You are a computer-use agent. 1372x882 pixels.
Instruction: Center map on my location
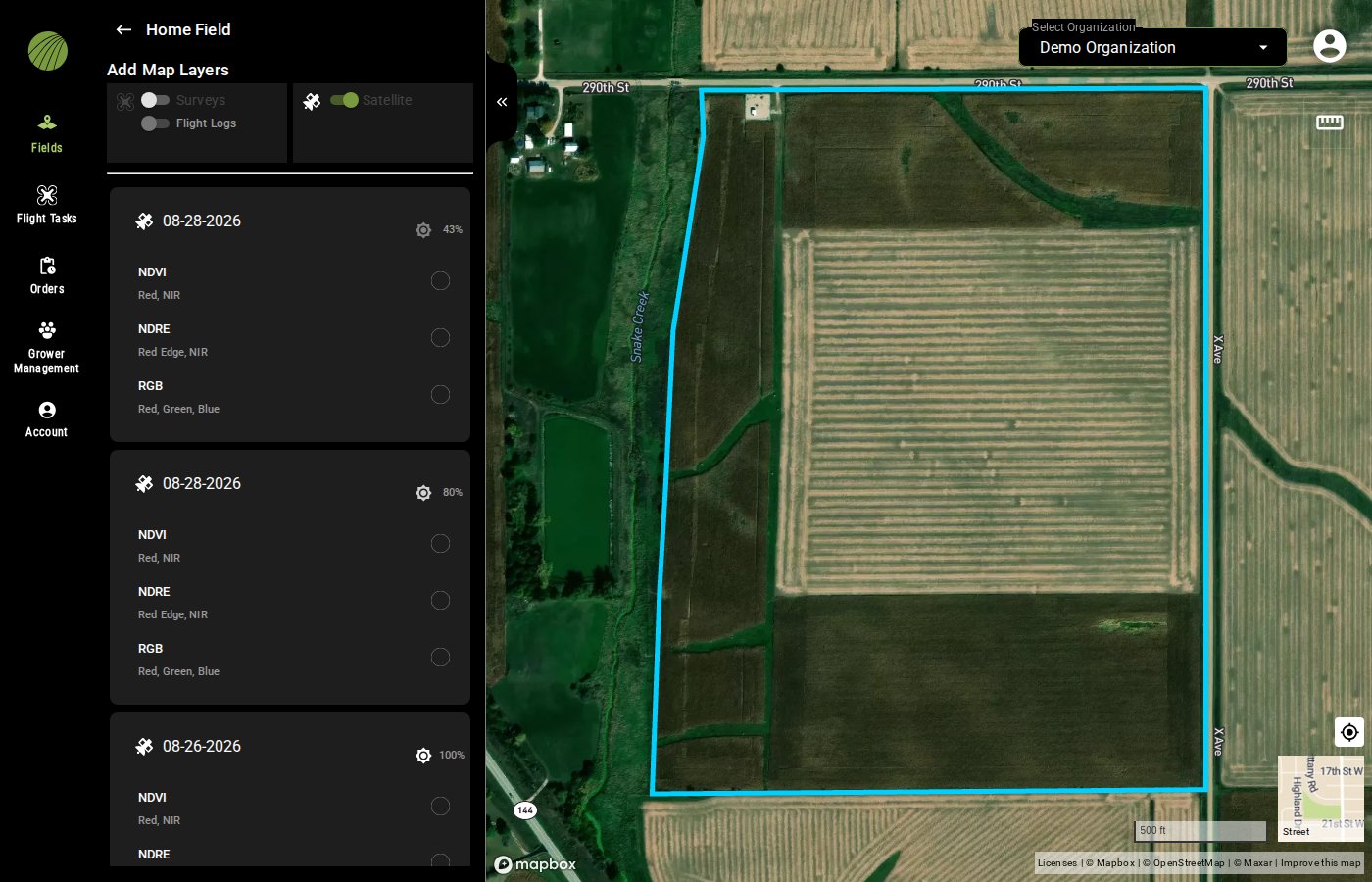pyautogui.click(x=1349, y=732)
